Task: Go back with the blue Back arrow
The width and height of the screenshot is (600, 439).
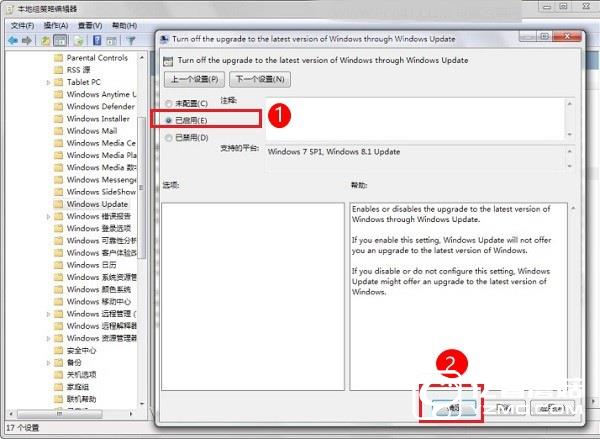Action: pos(13,40)
